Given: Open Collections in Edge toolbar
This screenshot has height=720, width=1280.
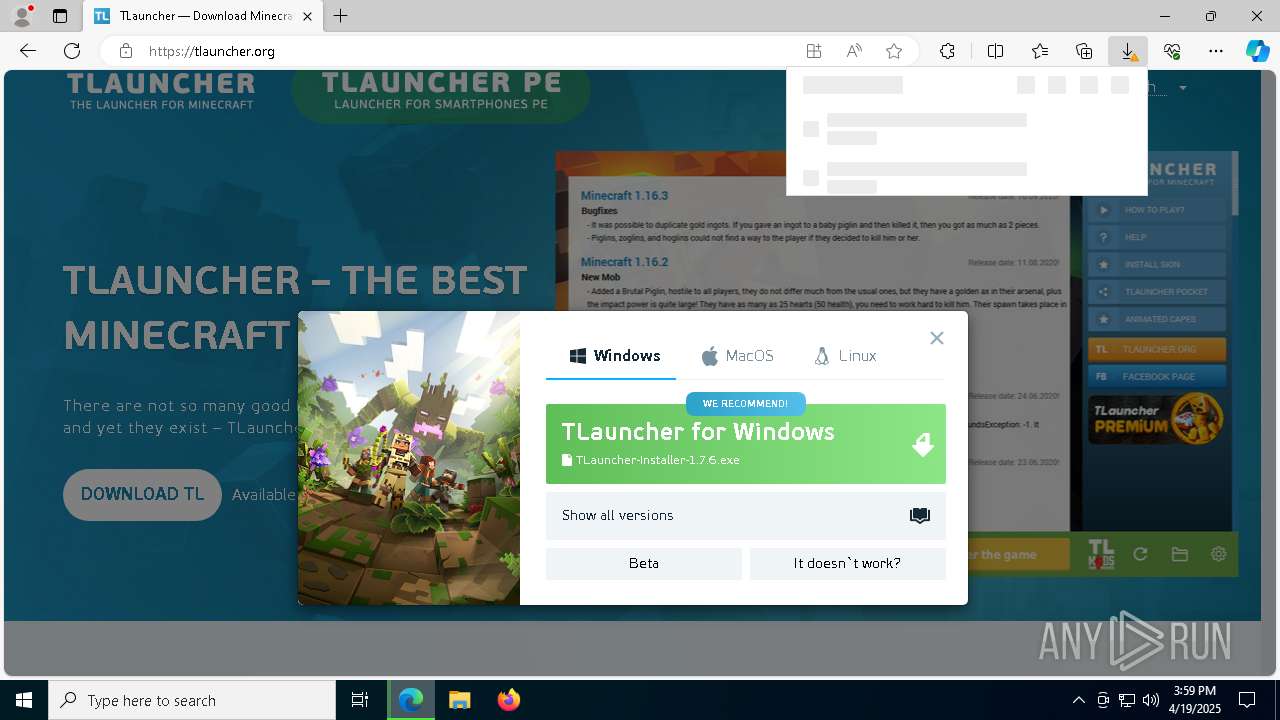Looking at the screenshot, I should [1084, 51].
